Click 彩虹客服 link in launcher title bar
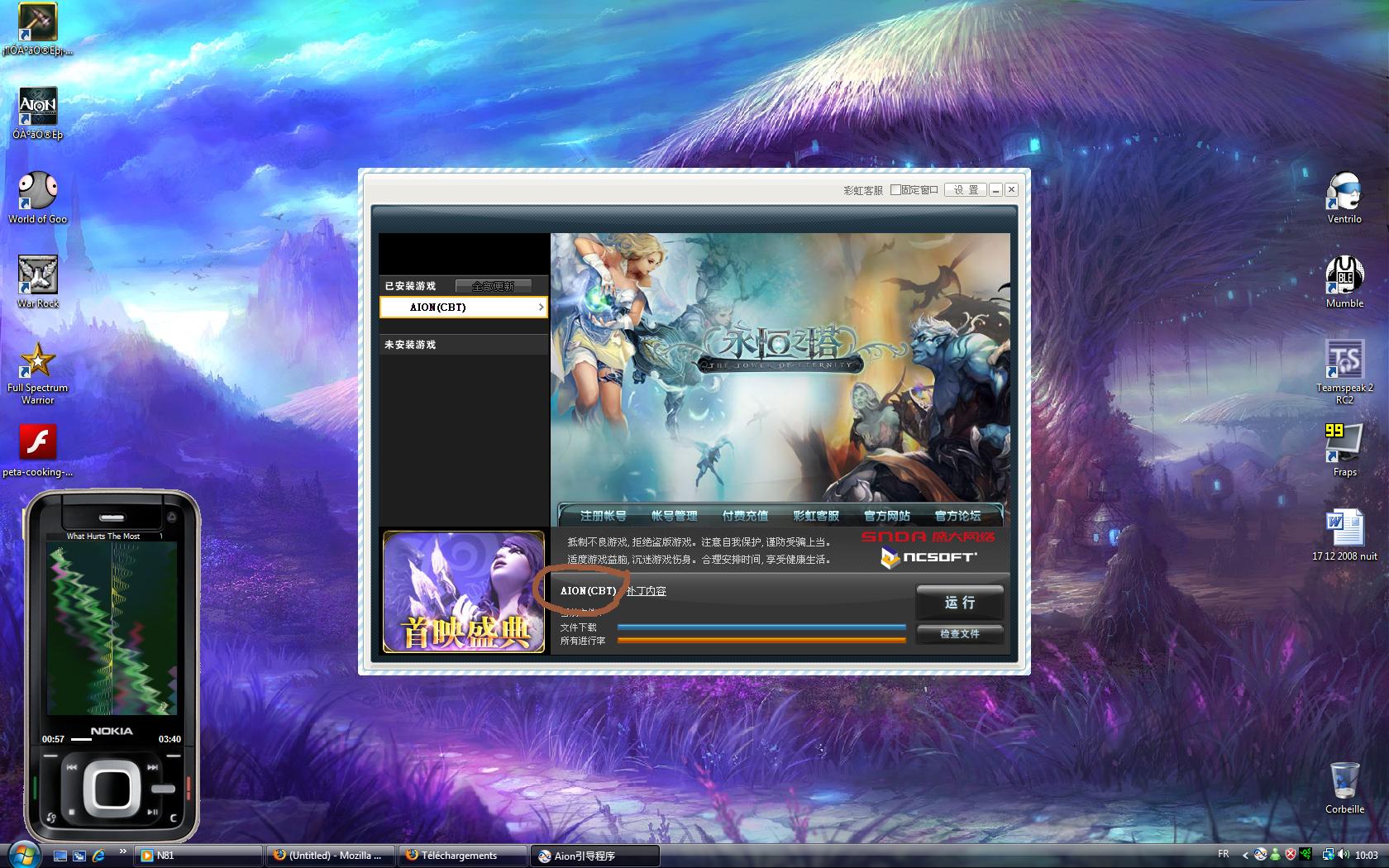This screenshot has height=868, width=1389. [863, 191]
